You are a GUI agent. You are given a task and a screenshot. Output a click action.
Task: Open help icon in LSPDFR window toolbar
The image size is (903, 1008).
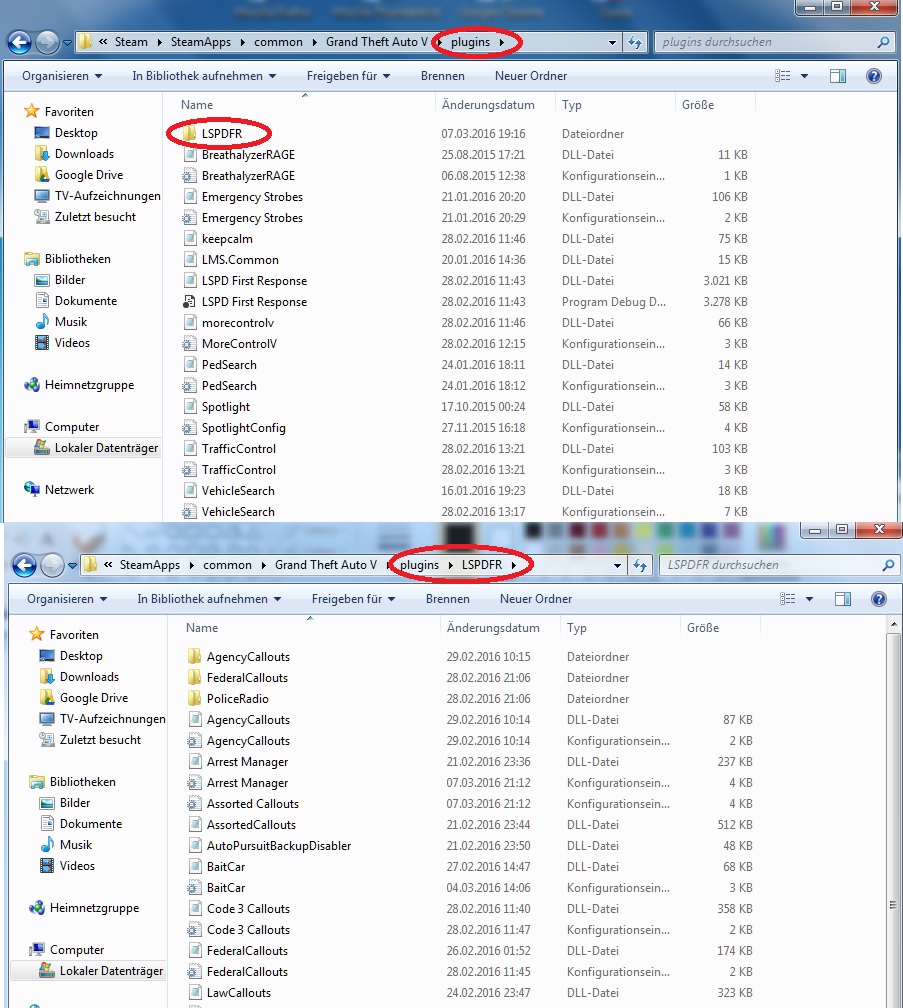coord(879,599)
